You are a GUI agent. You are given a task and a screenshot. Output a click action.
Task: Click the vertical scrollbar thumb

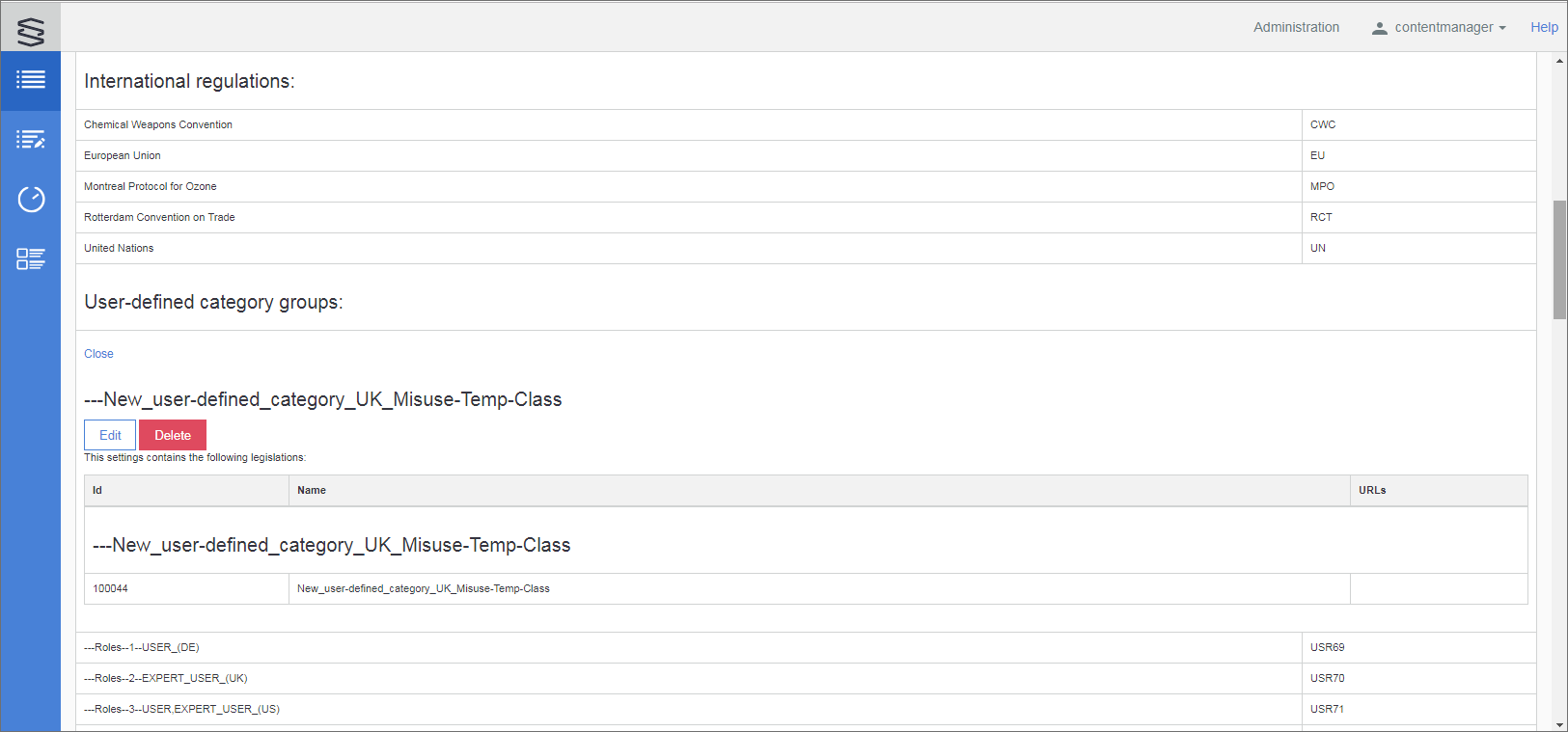tap(1559, 258)
